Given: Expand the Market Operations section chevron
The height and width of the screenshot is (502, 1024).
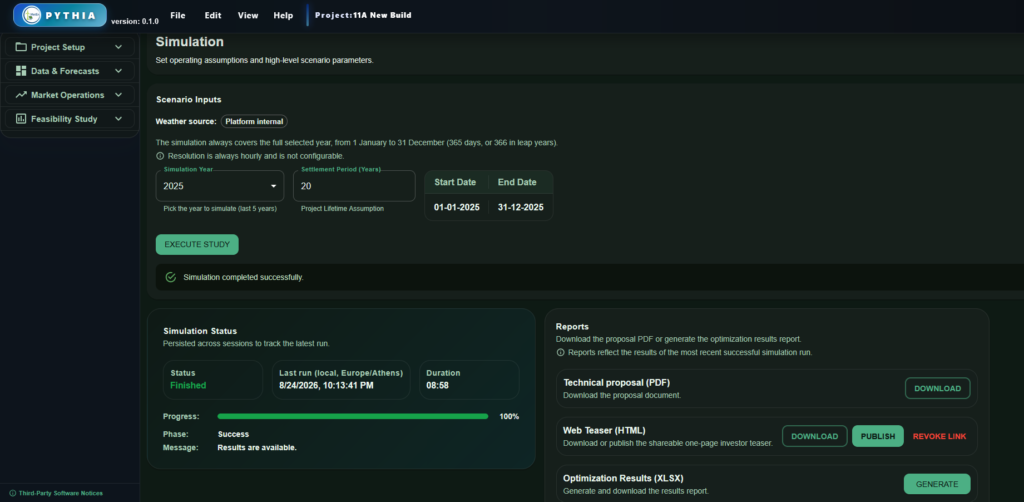Looking at the screenshot, I should click(x=118, y=95).
